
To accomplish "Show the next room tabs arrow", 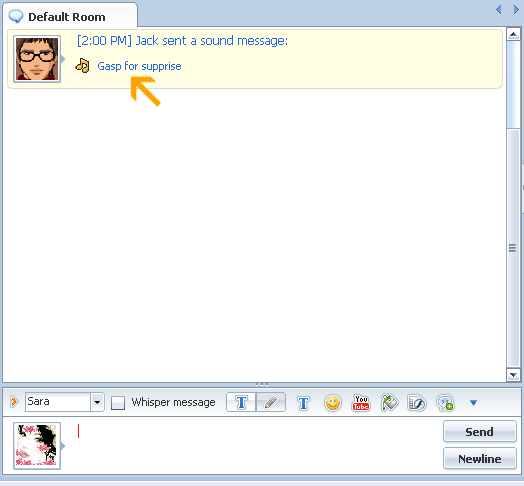I will click(x=516, y=9).
